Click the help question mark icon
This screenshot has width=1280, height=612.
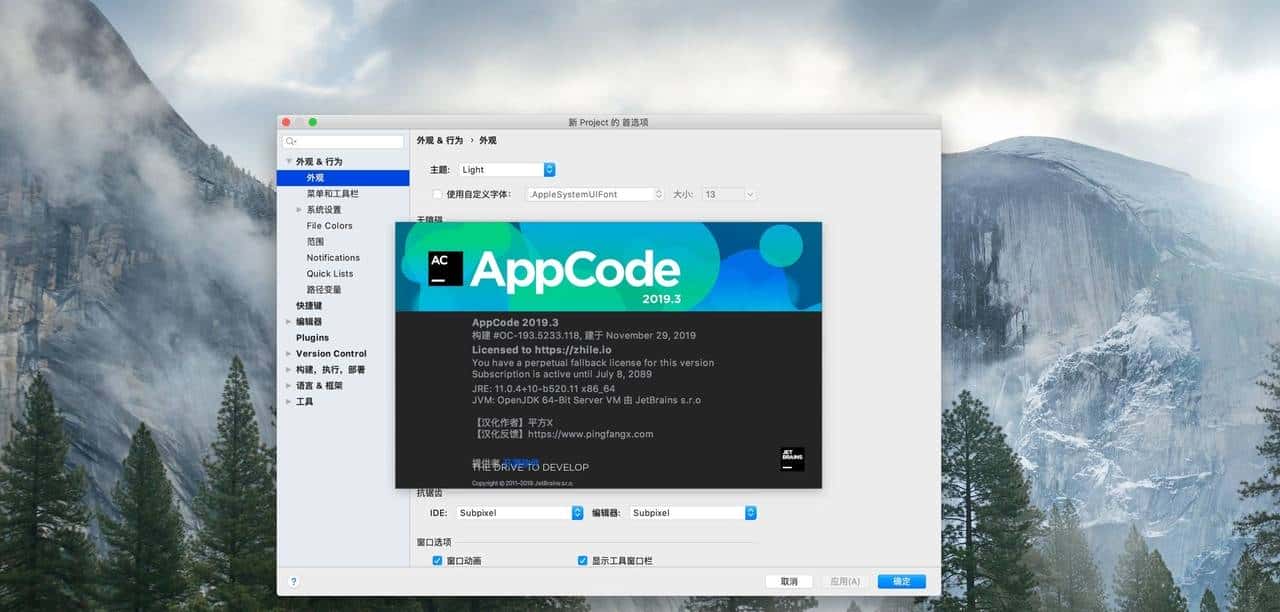pyautogui.click(x=293, y=580)
